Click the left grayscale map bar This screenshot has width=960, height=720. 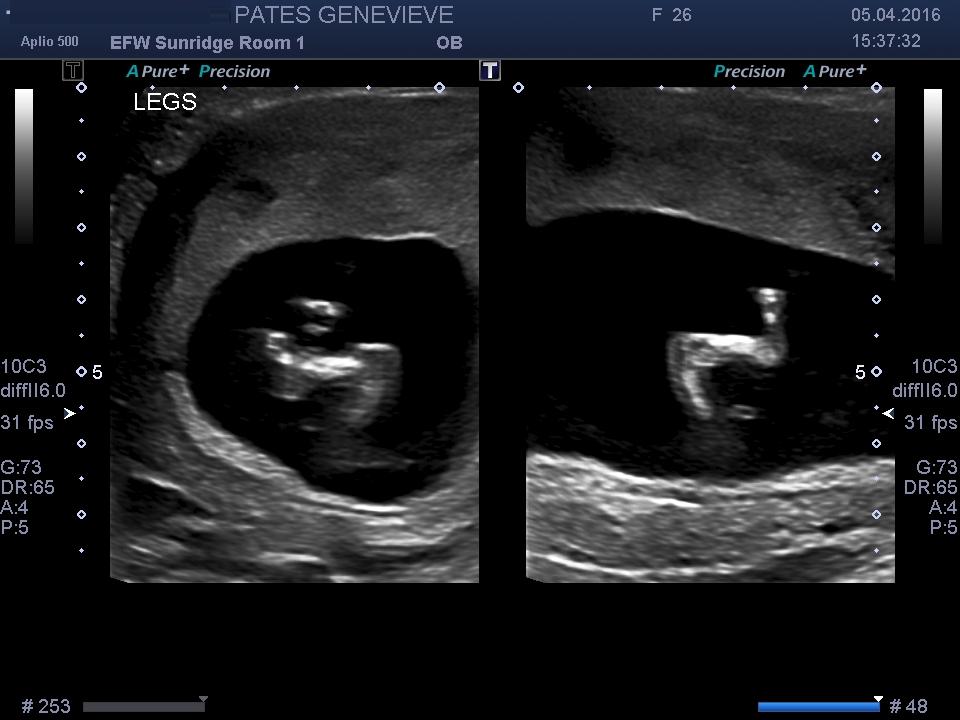tap(24, 166)
